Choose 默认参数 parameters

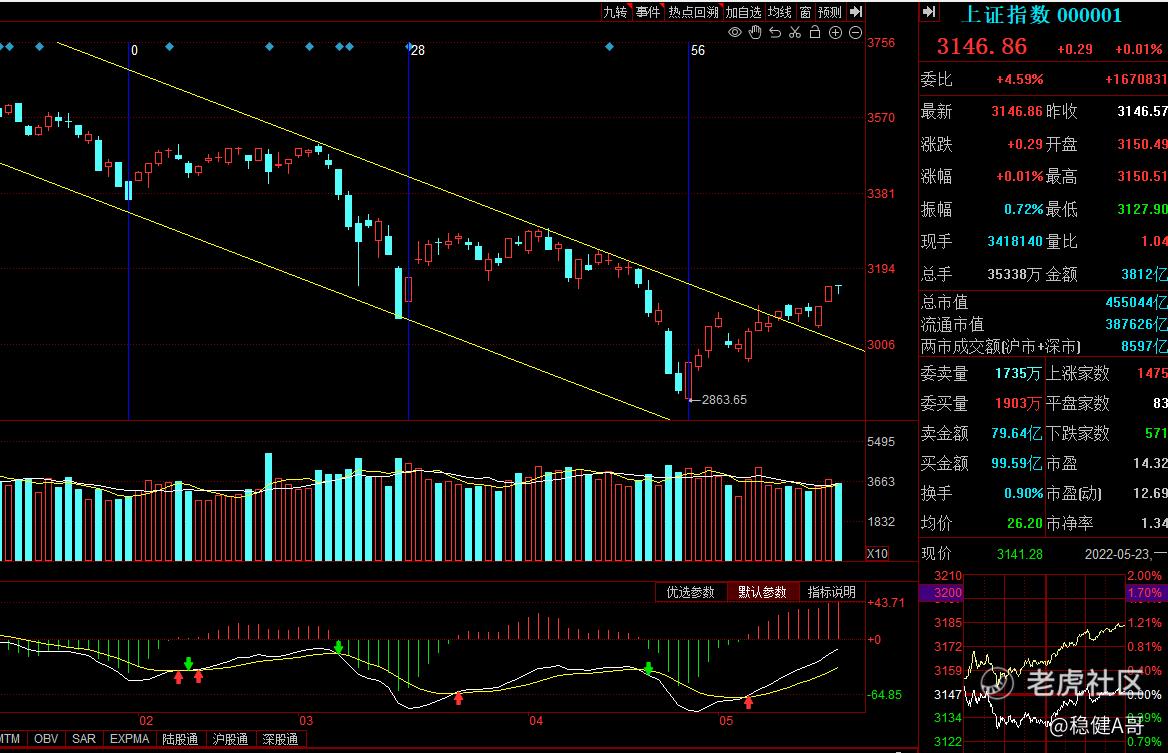click(x=762, y=592)
